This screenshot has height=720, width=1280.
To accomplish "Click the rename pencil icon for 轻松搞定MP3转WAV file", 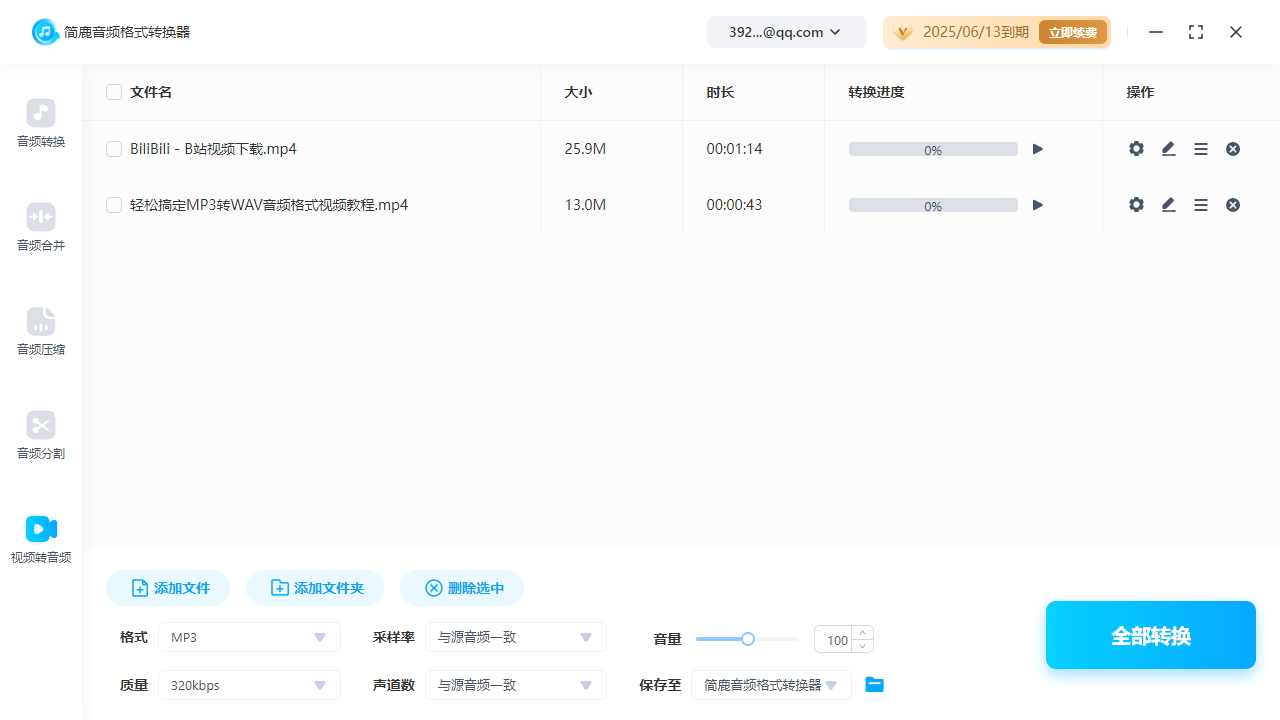I will tap(1168, 204).
